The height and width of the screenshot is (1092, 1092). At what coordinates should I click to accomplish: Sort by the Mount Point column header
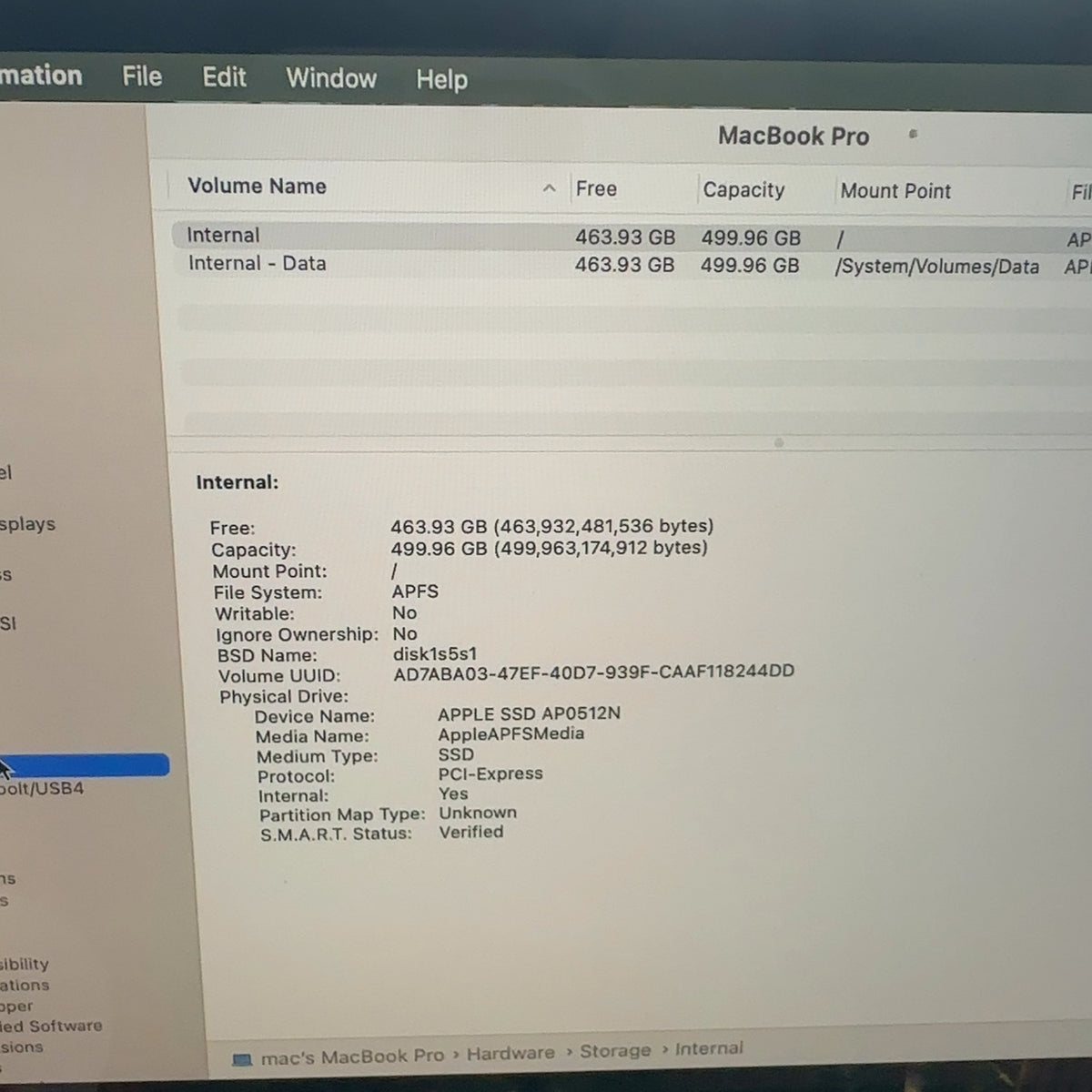click(x=895, y=191)
